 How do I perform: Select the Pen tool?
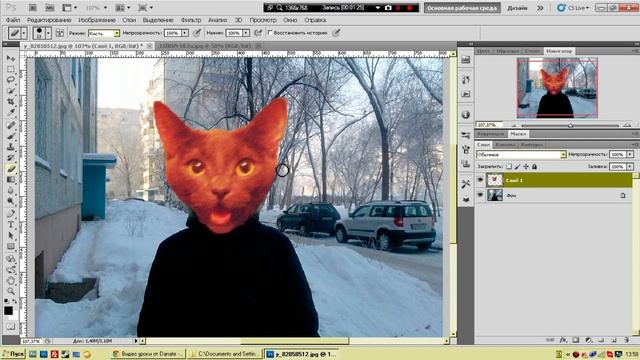coord(11,214)
